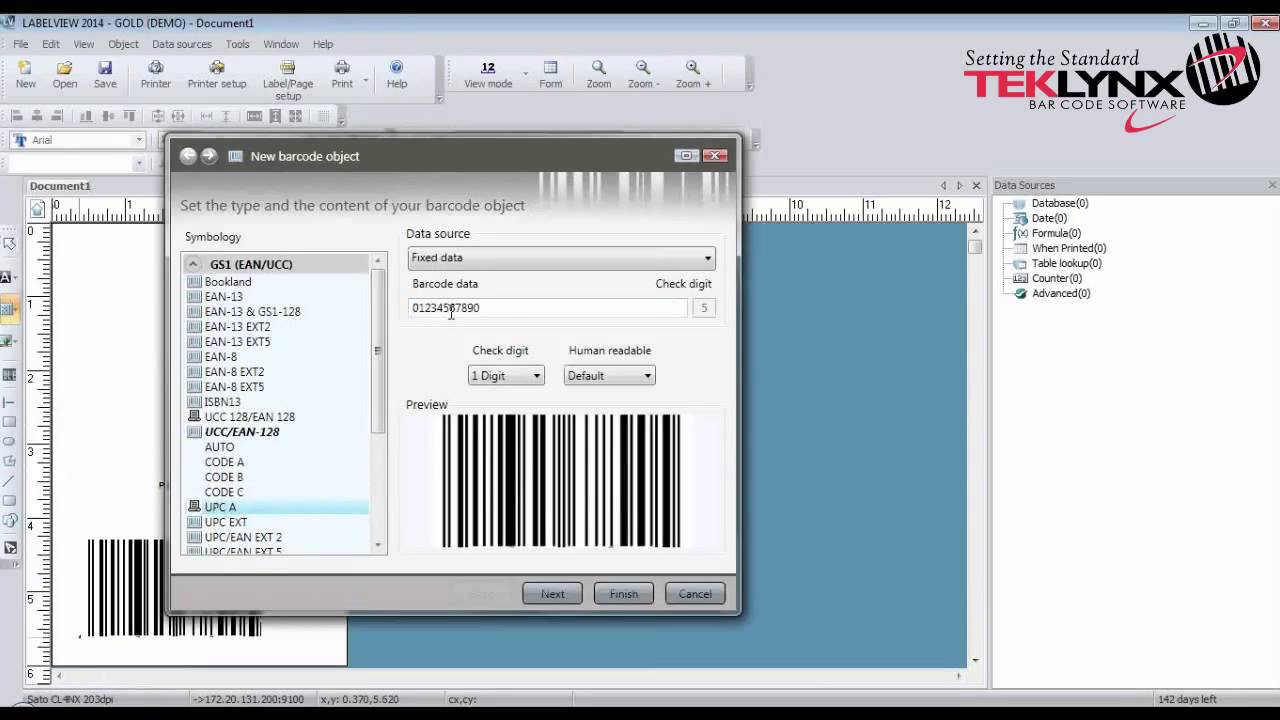Click the home icon at ruler corner
The image size is (1280, 720).
click(37, 209)
